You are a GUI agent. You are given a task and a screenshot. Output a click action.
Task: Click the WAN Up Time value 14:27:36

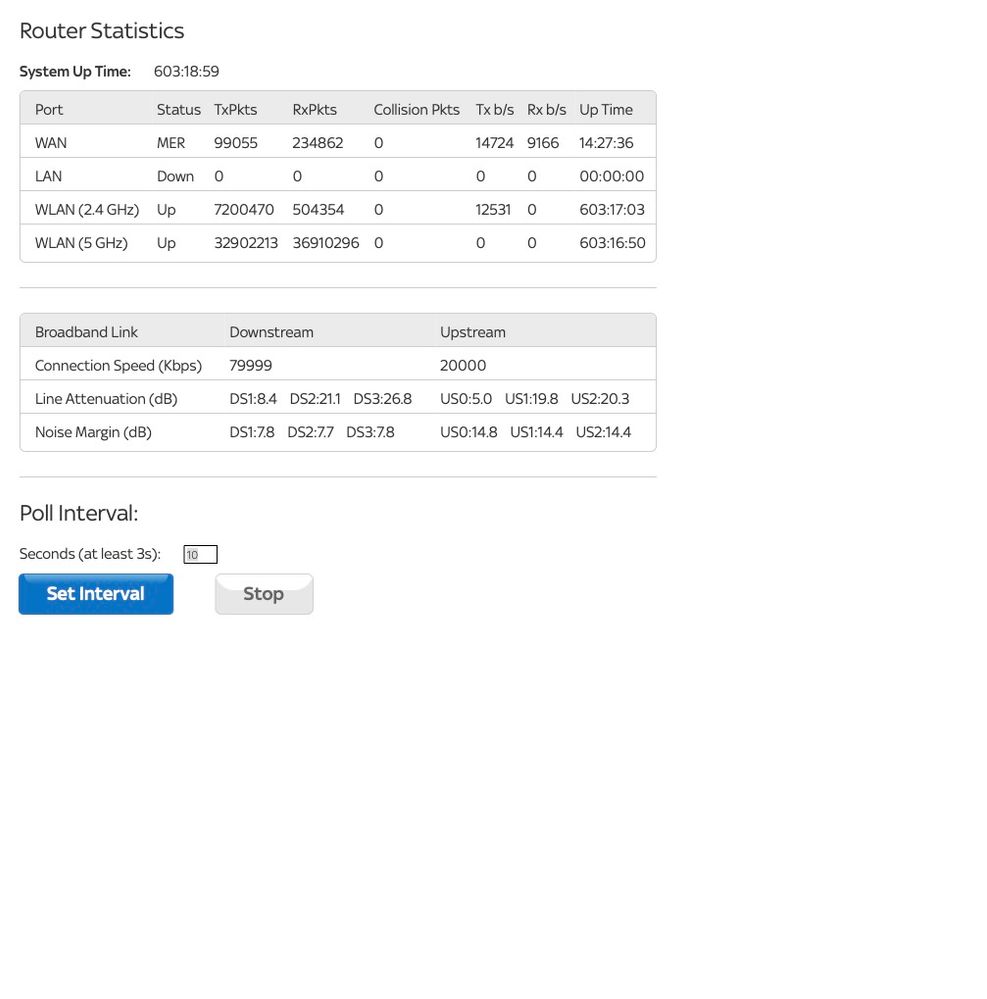point(606,143)
